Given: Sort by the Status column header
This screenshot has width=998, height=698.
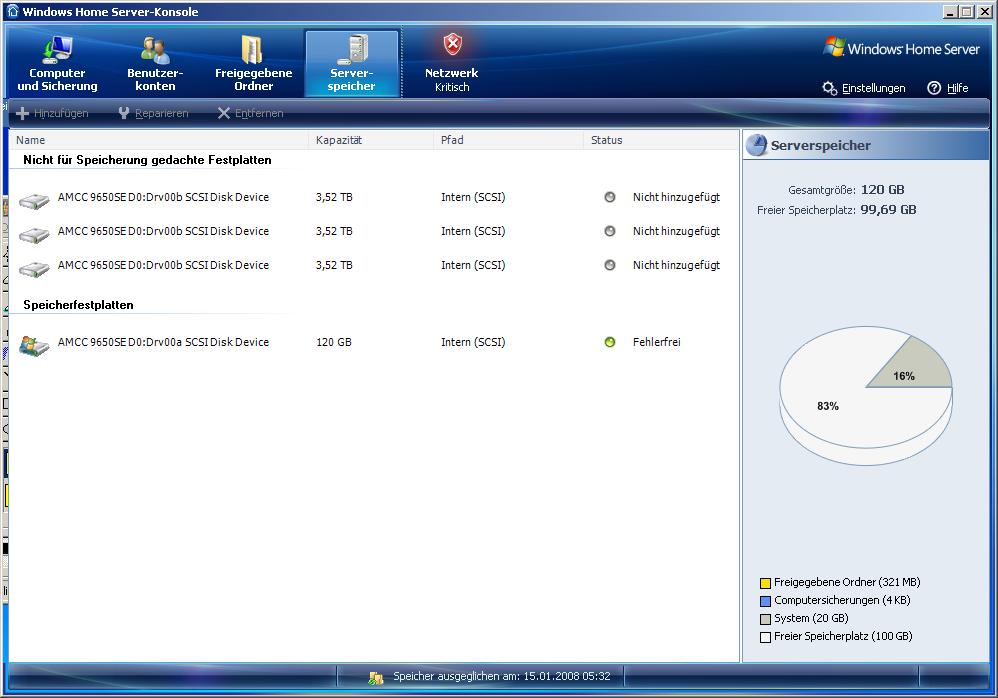Looking at the screenshot, I should click(661, 140).
